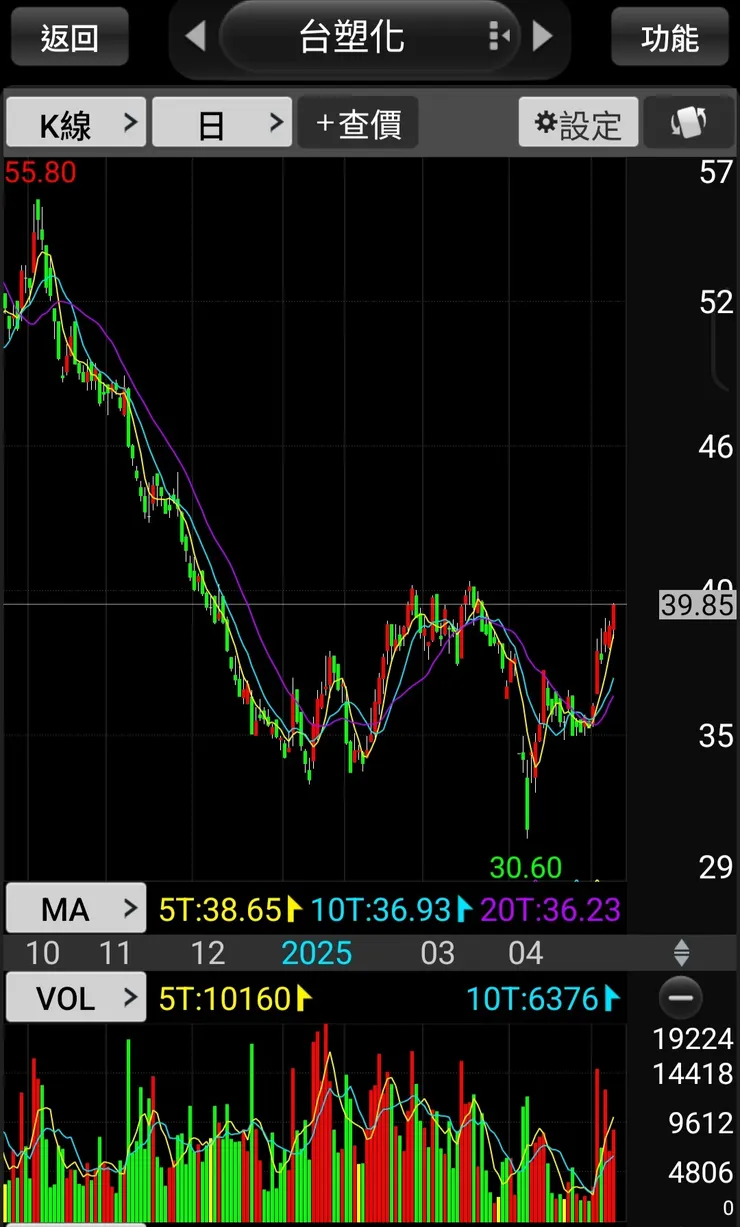
Task: Tap the 20T:36.23 moving average value
Action: (x=550, y=910)
